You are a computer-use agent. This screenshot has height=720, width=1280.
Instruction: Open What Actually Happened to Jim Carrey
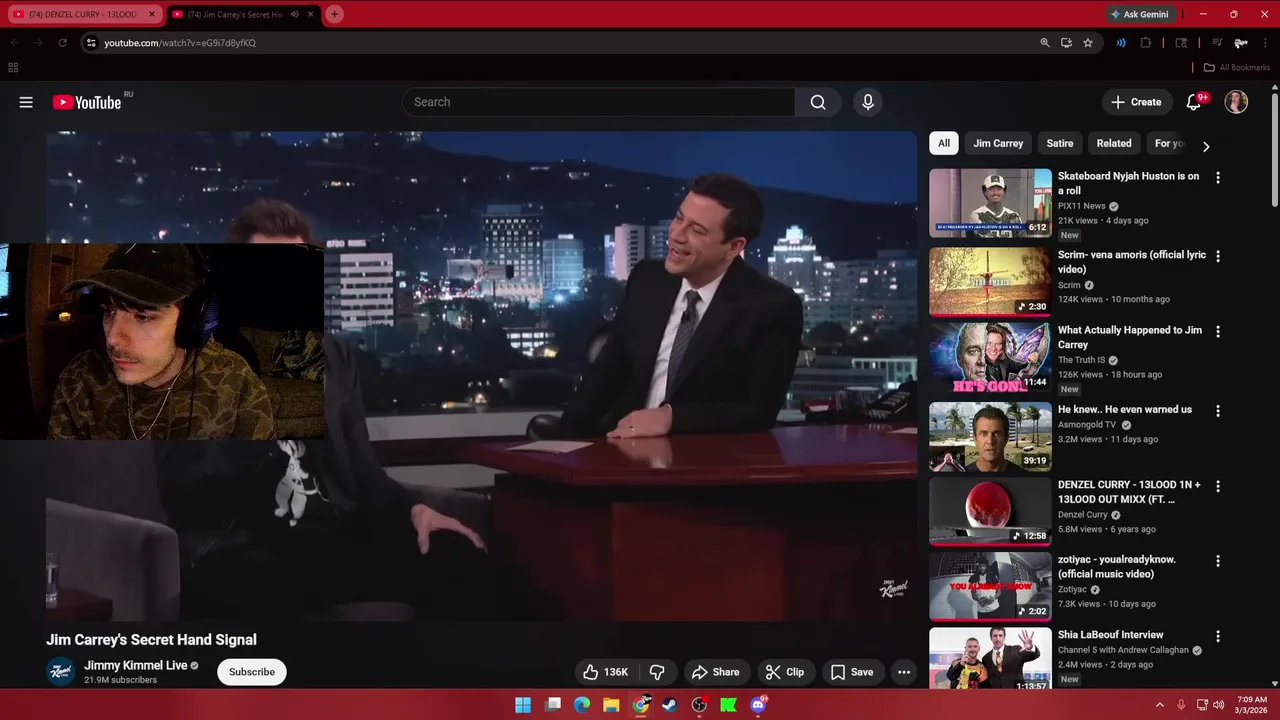tap(1130, 337)
